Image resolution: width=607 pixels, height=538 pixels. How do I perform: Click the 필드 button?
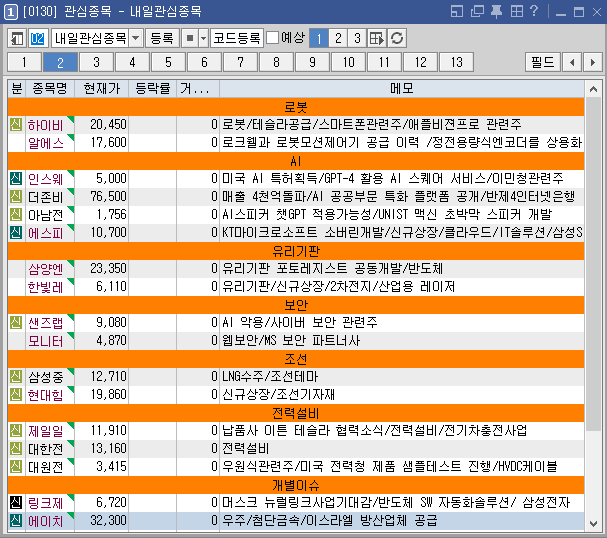coord(543,62)
